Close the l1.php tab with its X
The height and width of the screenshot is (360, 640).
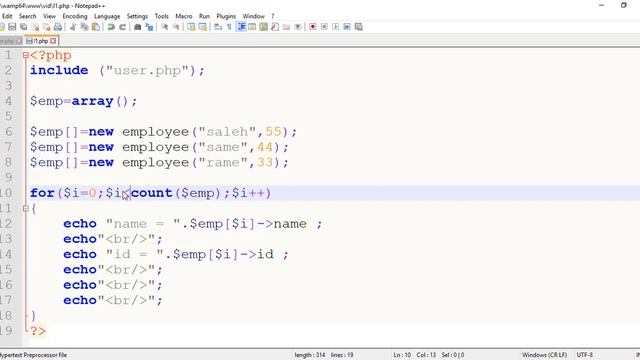(53, 41)
